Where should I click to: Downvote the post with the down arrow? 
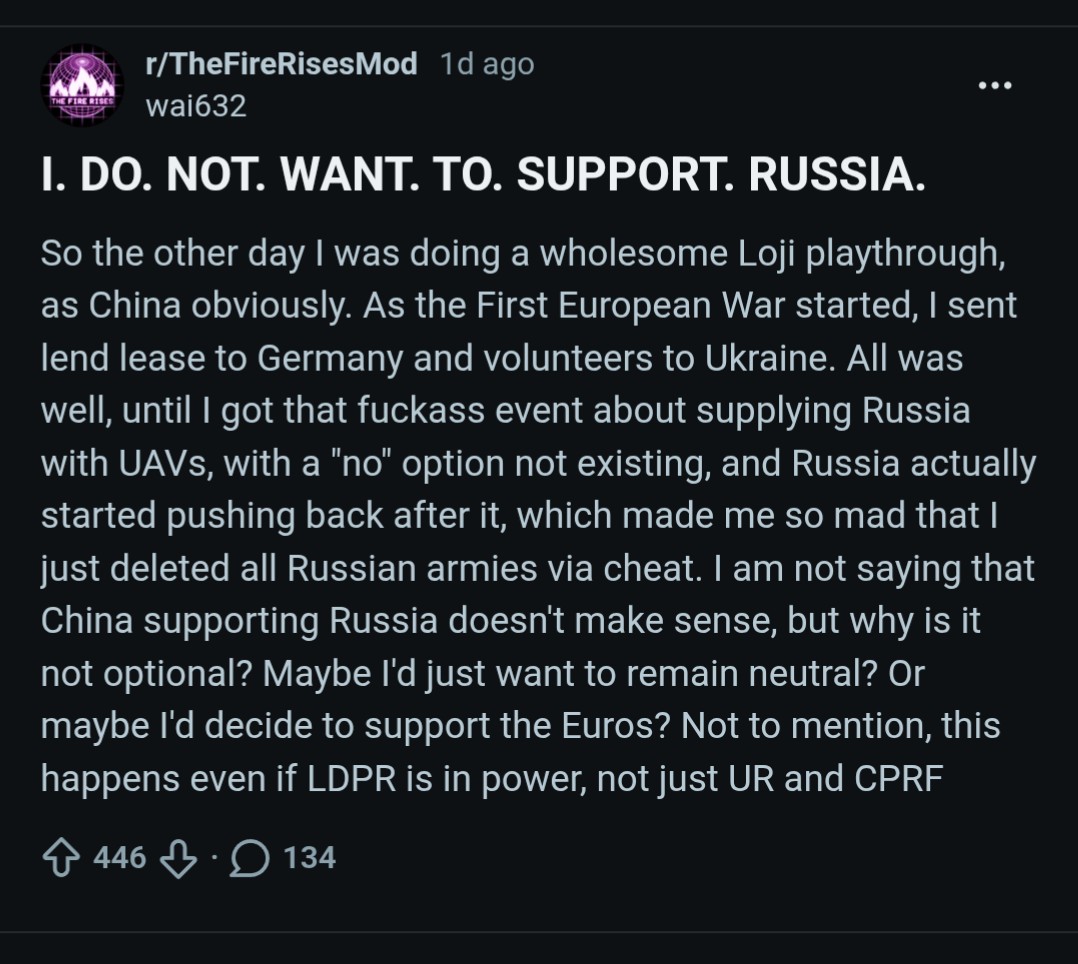pos(178,858)
